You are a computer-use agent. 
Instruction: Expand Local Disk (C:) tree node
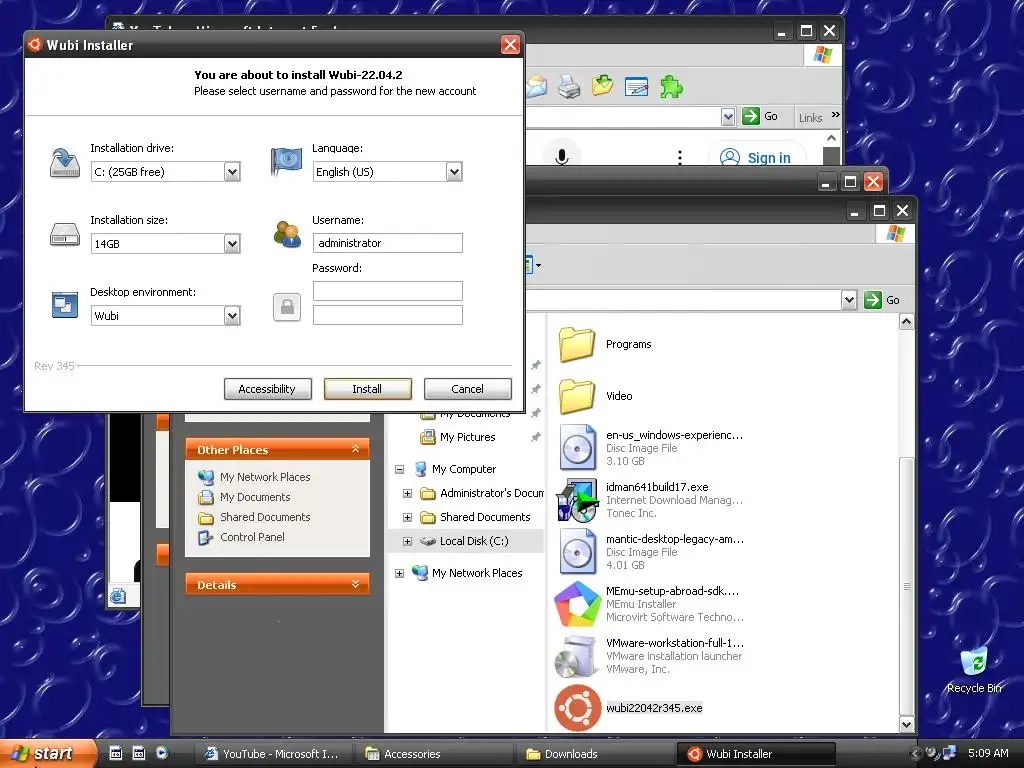click(408, 541)
